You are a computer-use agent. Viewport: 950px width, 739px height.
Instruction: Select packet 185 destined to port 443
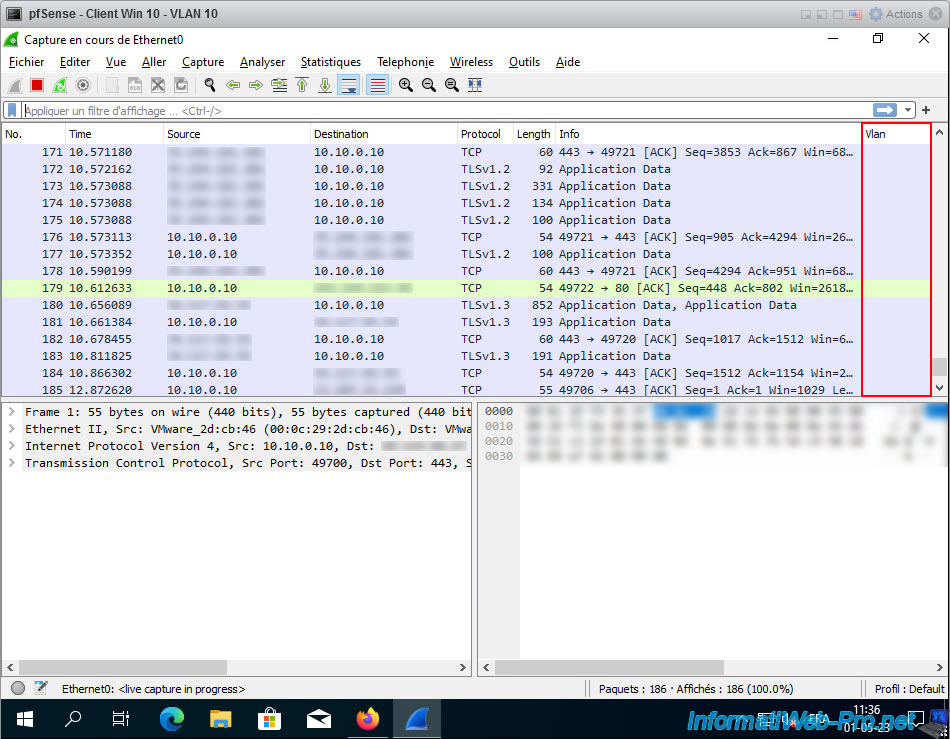466,389
